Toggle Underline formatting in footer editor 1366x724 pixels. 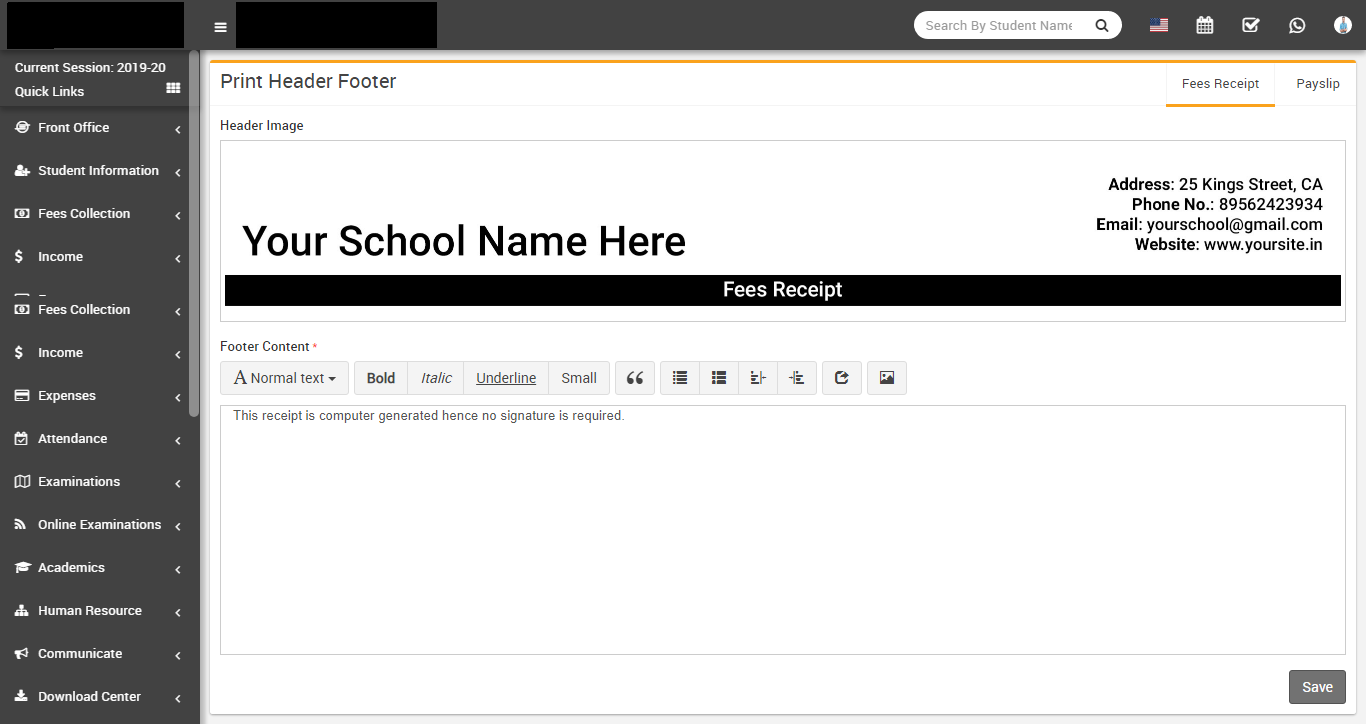(505, 378)
